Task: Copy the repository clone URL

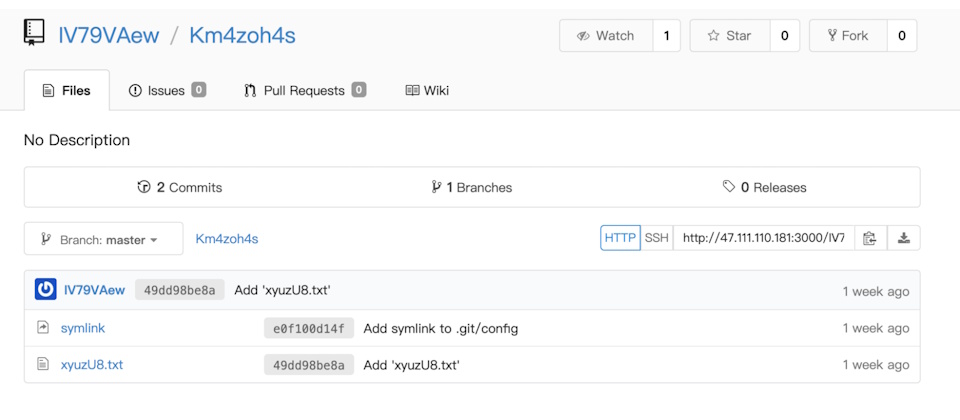Action: click(x=869, y=238)
